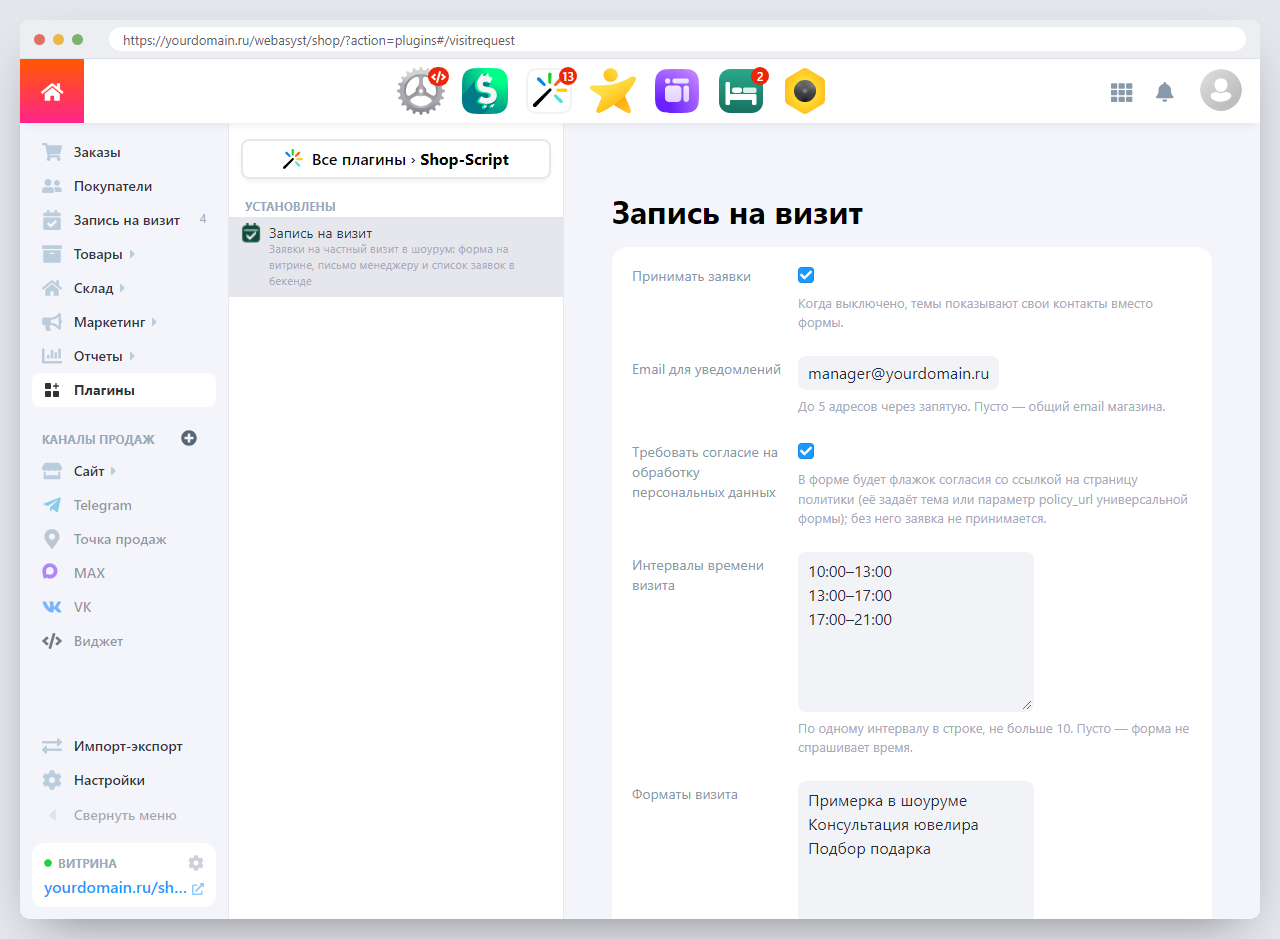Open notifications bell
Image resolution: width=1280 pixels, height=939 pixels.
click(x=1164, y=92)
